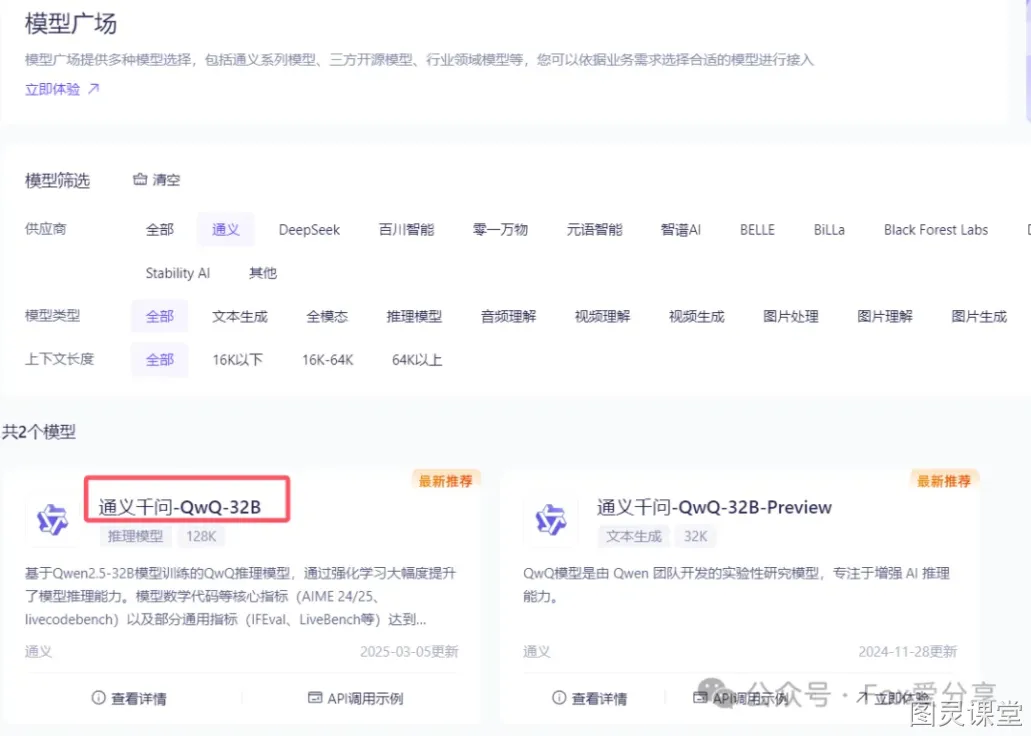Image resolution: width=1031 pixels, height=736 pixels.
Task: Filter model type by 文本生成
Action: 240,316
